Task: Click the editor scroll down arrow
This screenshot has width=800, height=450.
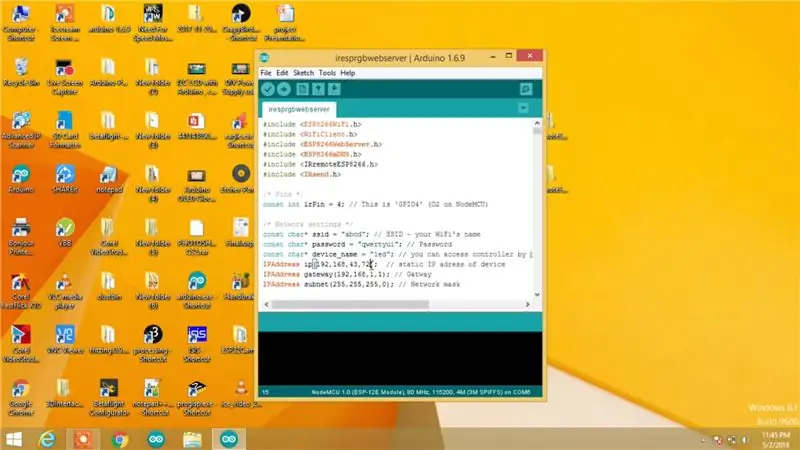Action: click(537, 294)
